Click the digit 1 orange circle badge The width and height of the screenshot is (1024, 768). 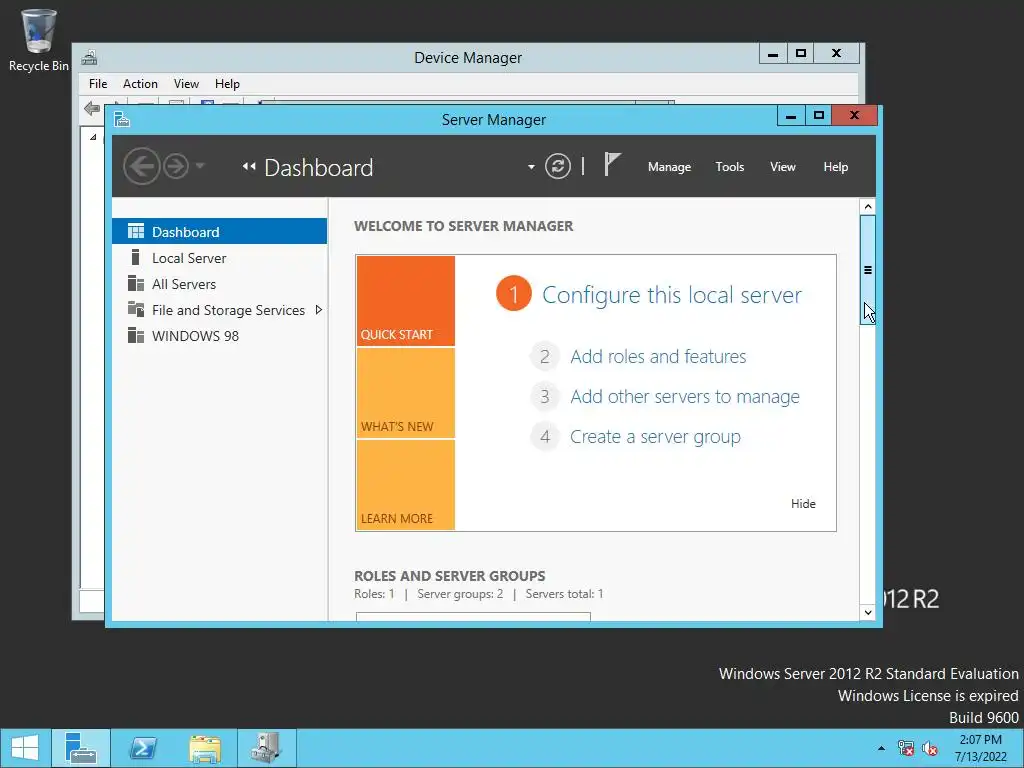click(x=513, y=294)
